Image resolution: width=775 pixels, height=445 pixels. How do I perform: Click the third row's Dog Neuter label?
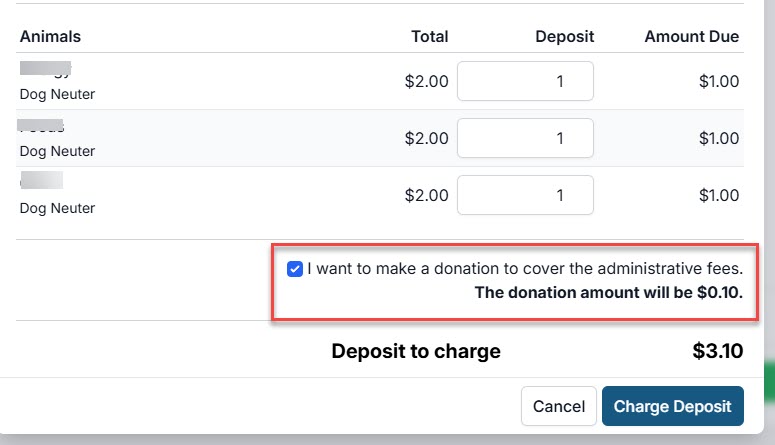tap(57, 209)
